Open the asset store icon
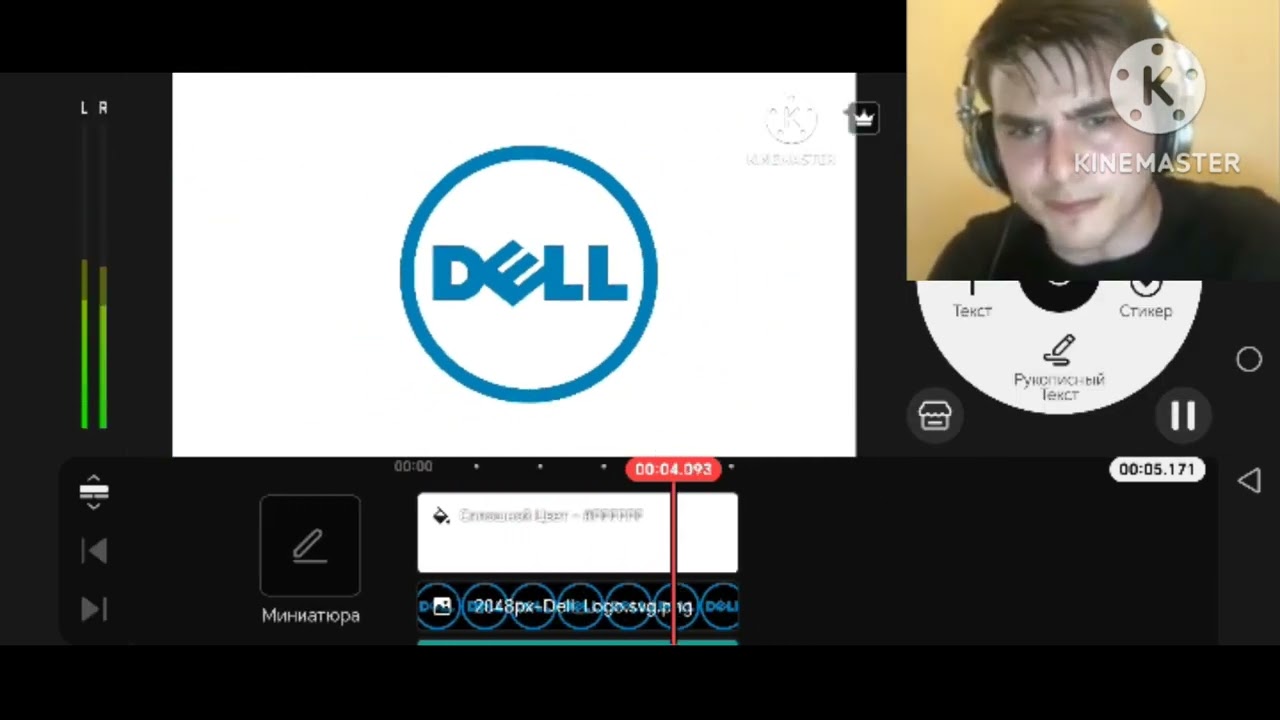This screenshot has height=720, width=1280. tap(935, 416)
